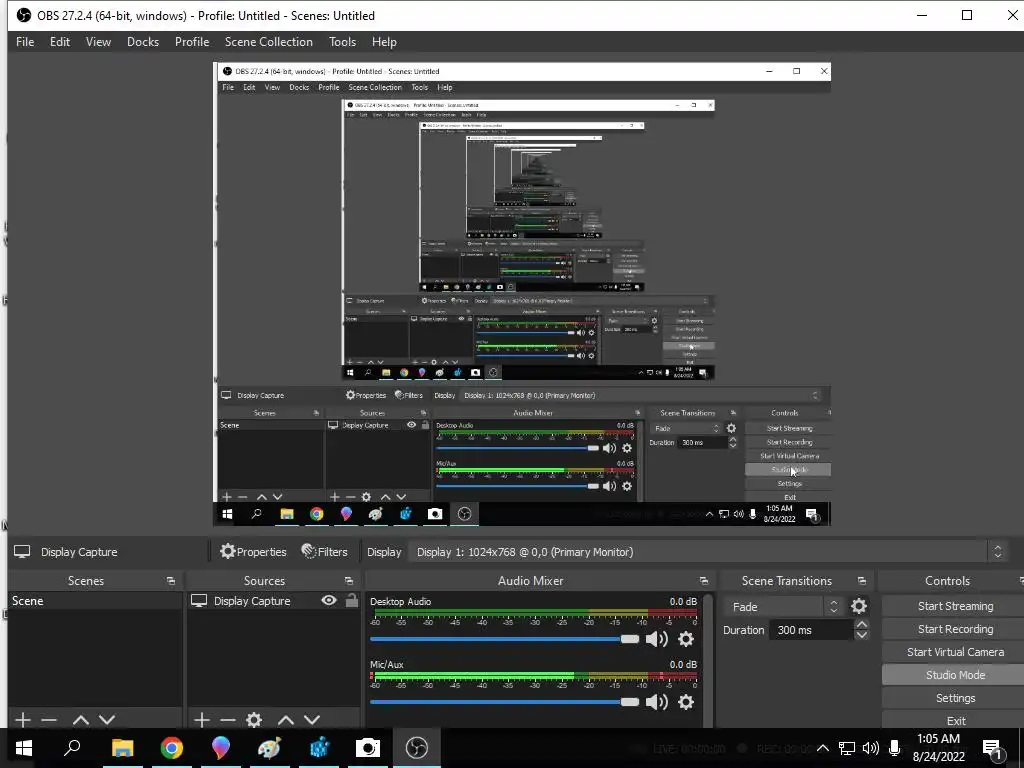Open Mic/Aux settings gear
1024x768 pixels.
[x=686, y=702]
